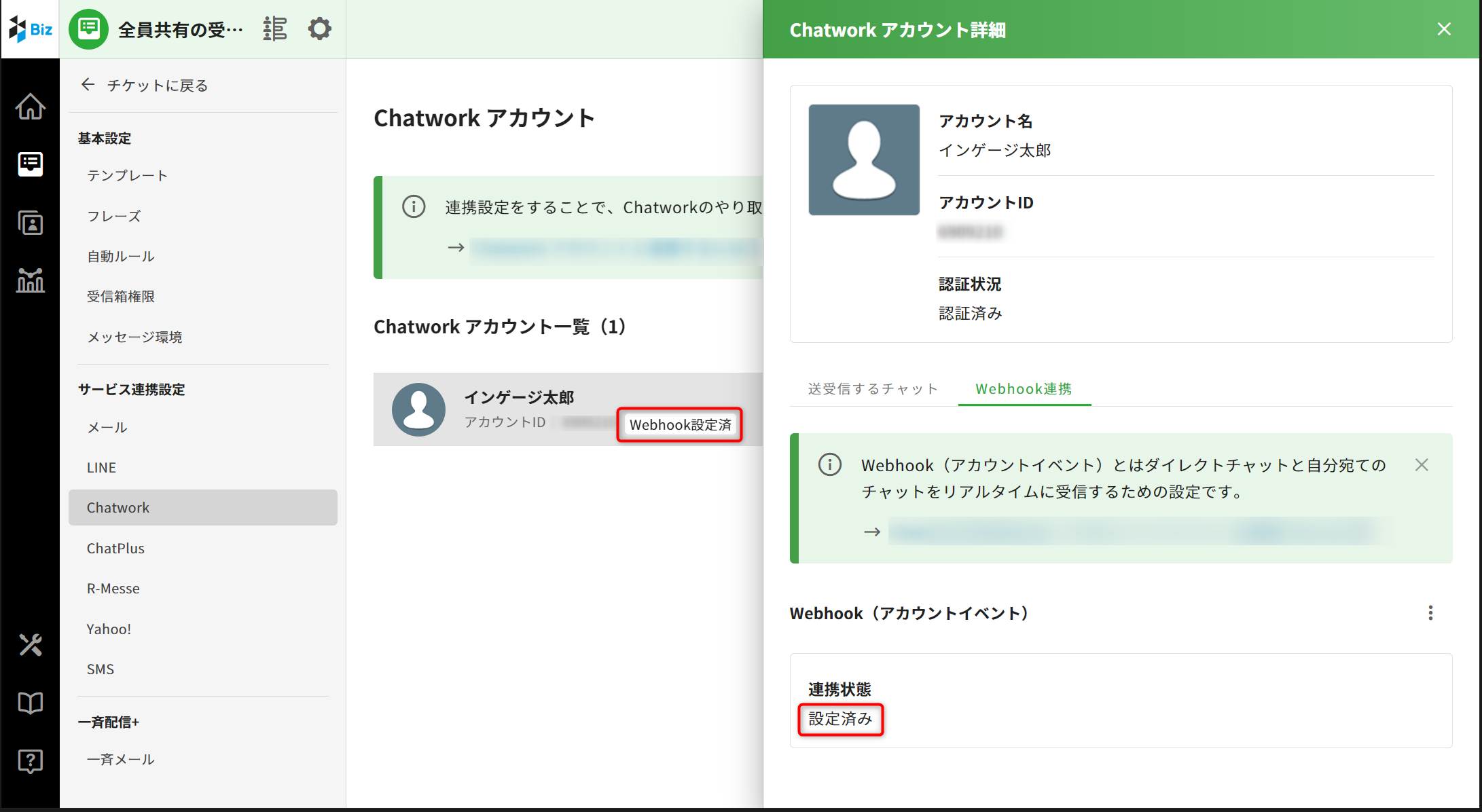Open 一斉メール under 一斉配信+

[x=120, y=759]
